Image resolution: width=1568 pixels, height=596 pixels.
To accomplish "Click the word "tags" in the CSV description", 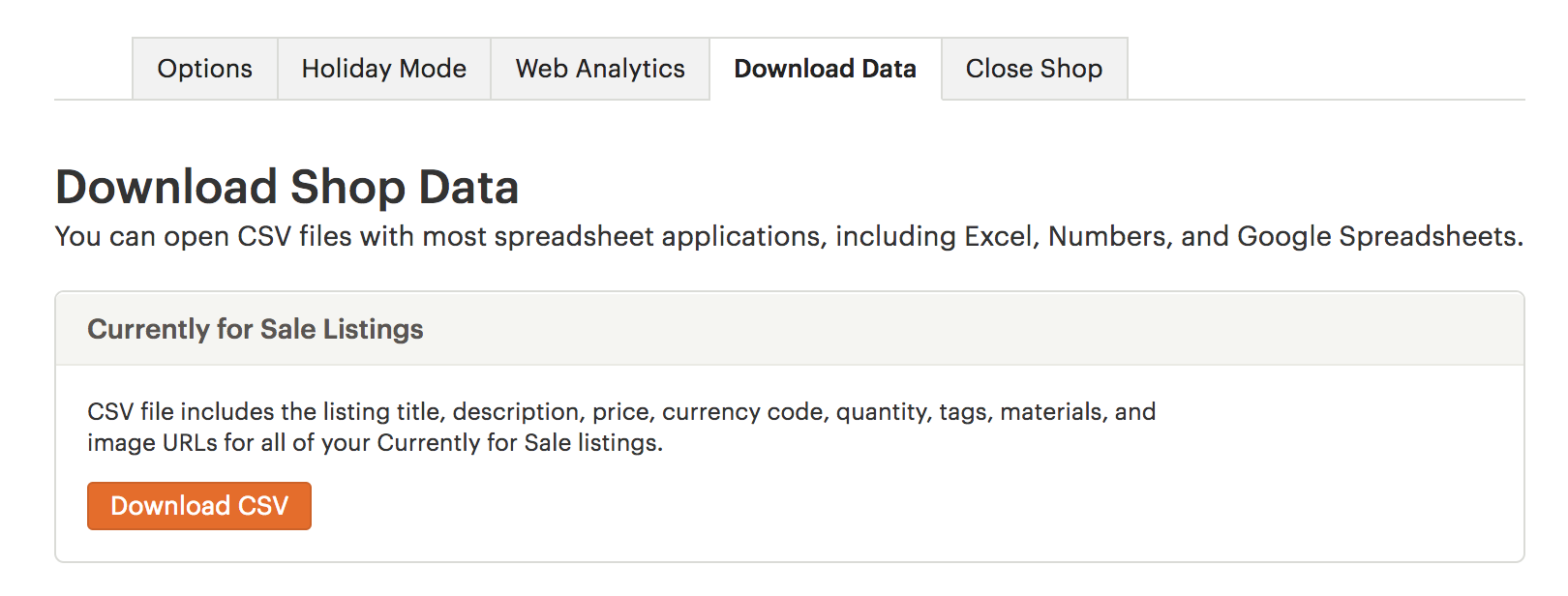I will pyautogui.click(x=964, y=412).
